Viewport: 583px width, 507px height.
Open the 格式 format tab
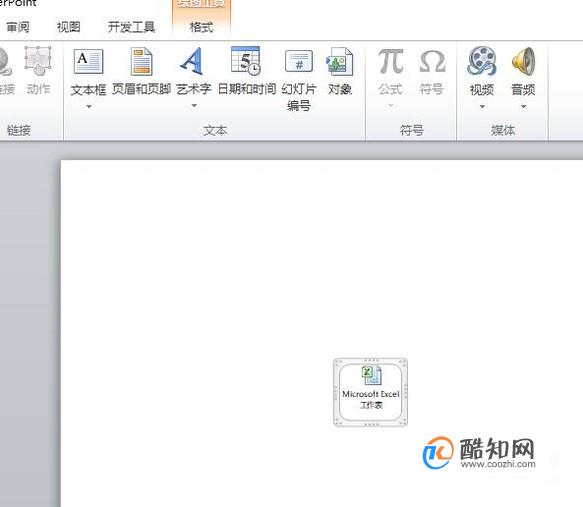(202, 27)
